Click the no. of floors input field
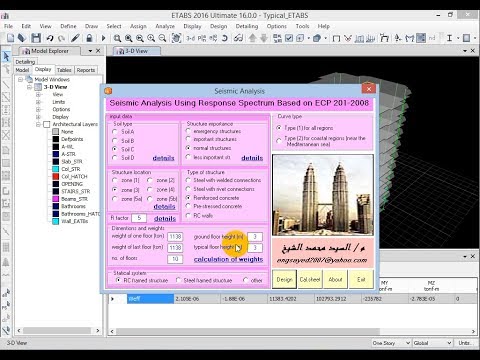480x360 pixels. (175, 259)
